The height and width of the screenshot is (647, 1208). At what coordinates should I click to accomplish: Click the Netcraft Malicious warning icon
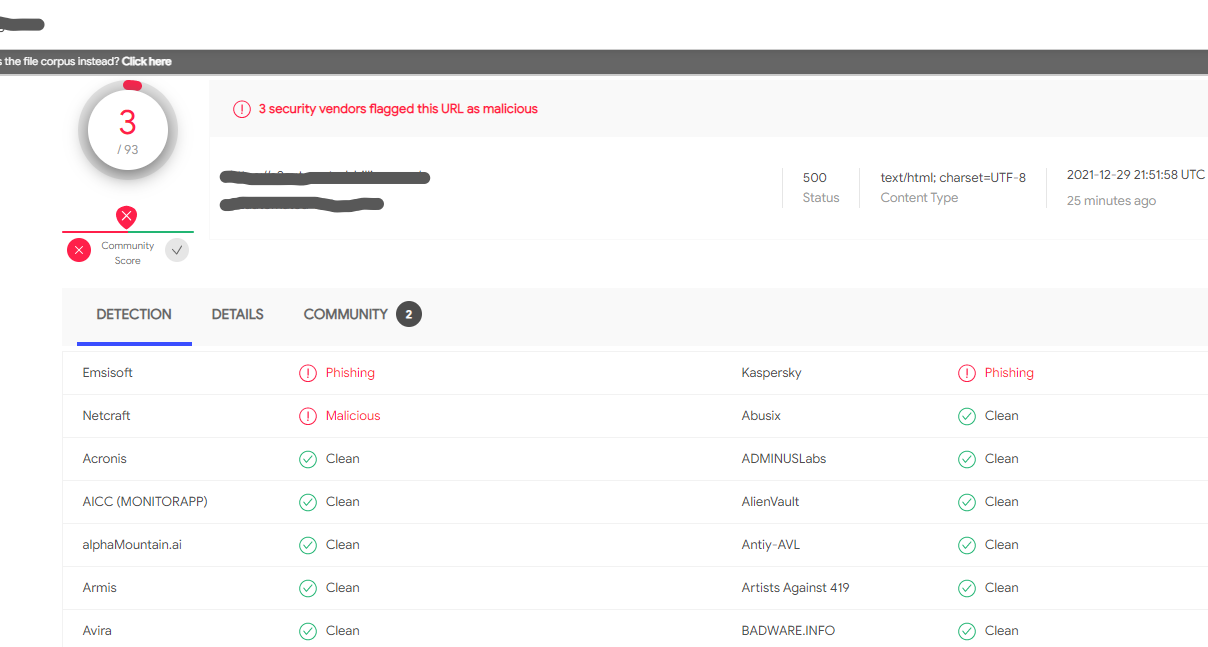308,416
